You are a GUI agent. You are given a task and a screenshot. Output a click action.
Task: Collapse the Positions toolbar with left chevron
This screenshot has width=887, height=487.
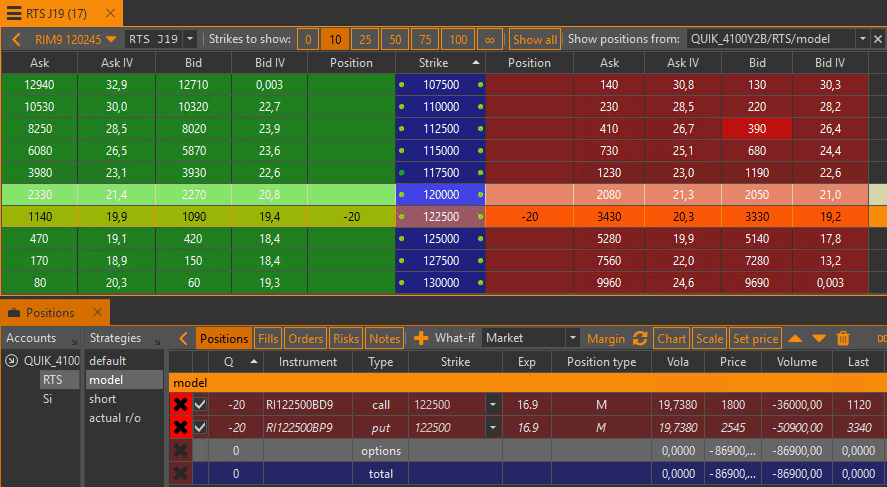coord(183,339)
